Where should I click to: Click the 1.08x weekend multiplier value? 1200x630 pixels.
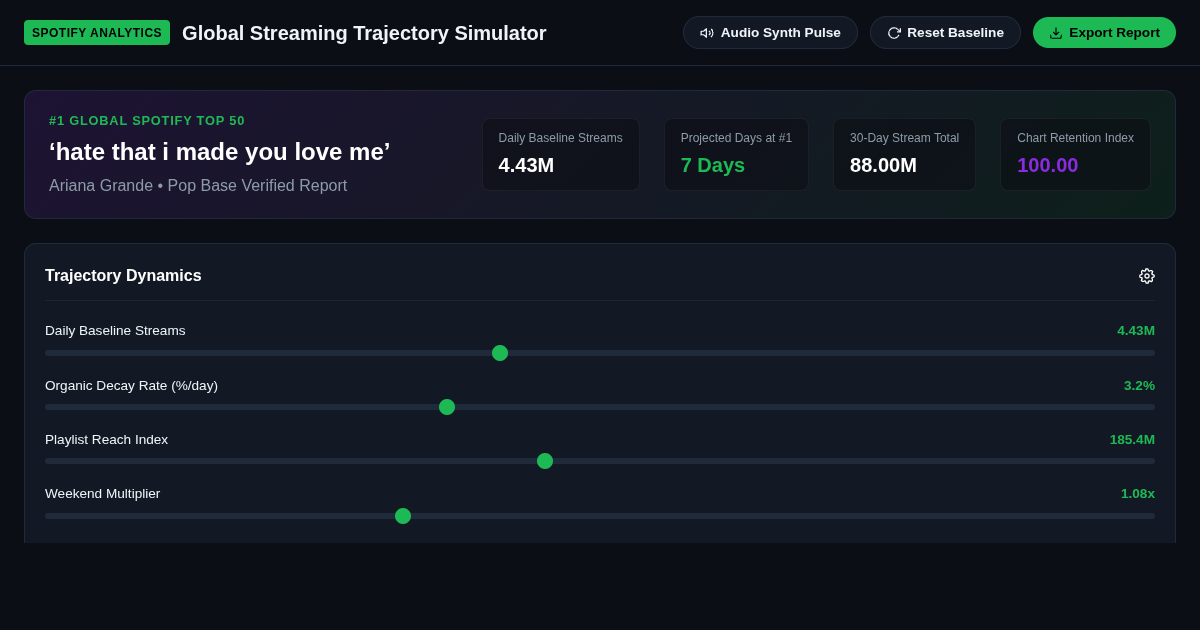tap(1138, 494)
